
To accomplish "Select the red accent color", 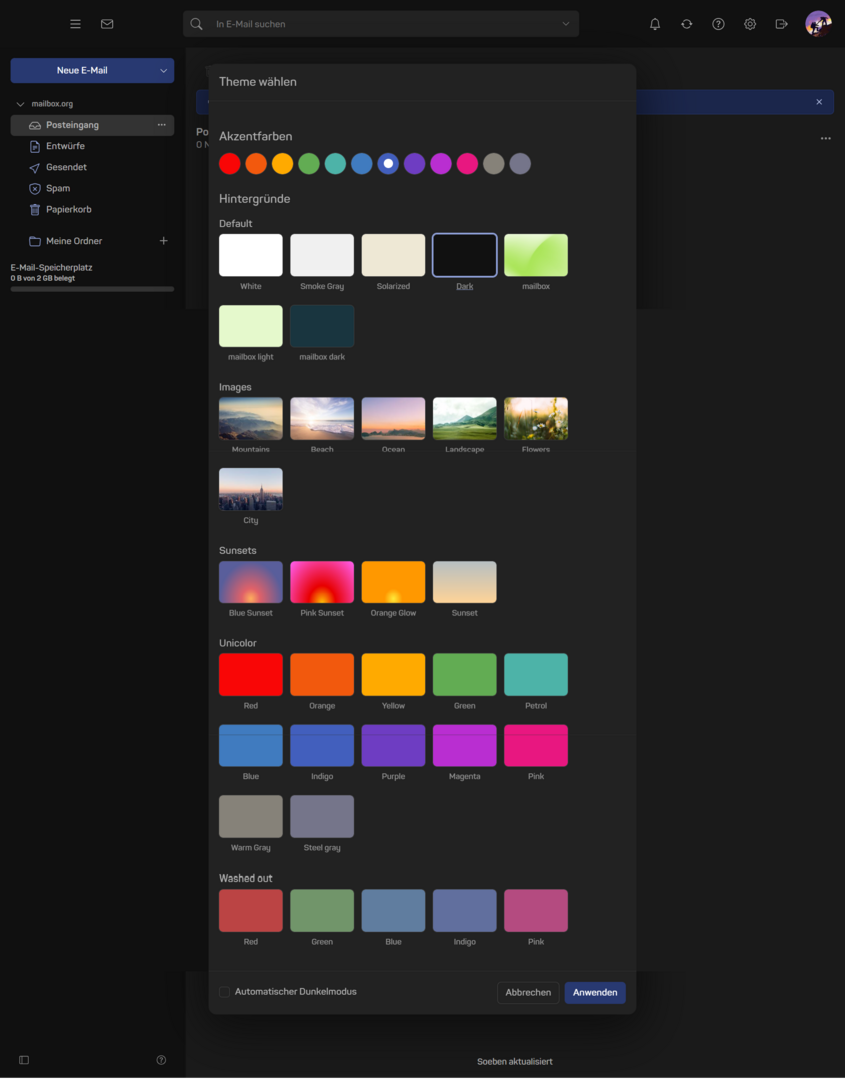I will (x=230, y=164).
